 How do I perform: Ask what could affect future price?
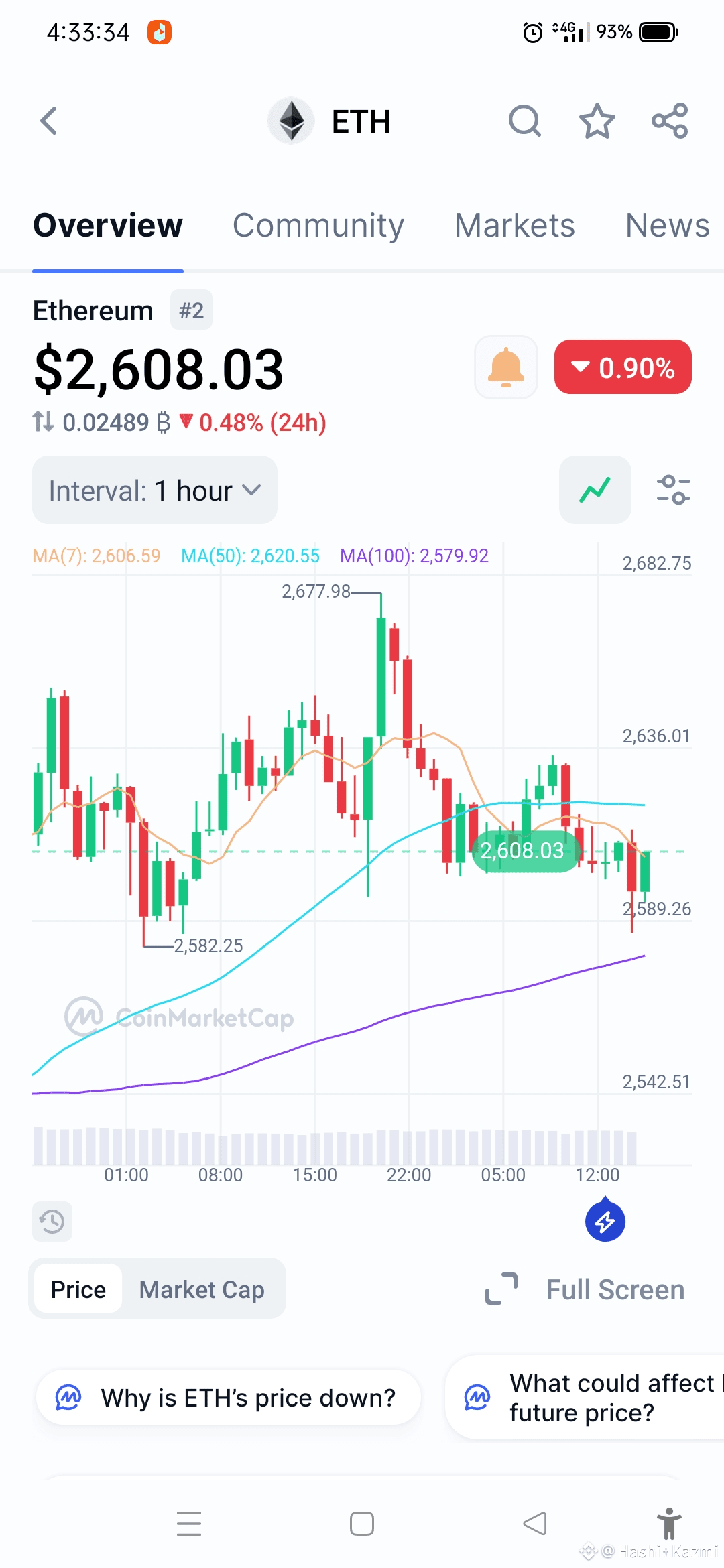click(x=585, y=1398)
